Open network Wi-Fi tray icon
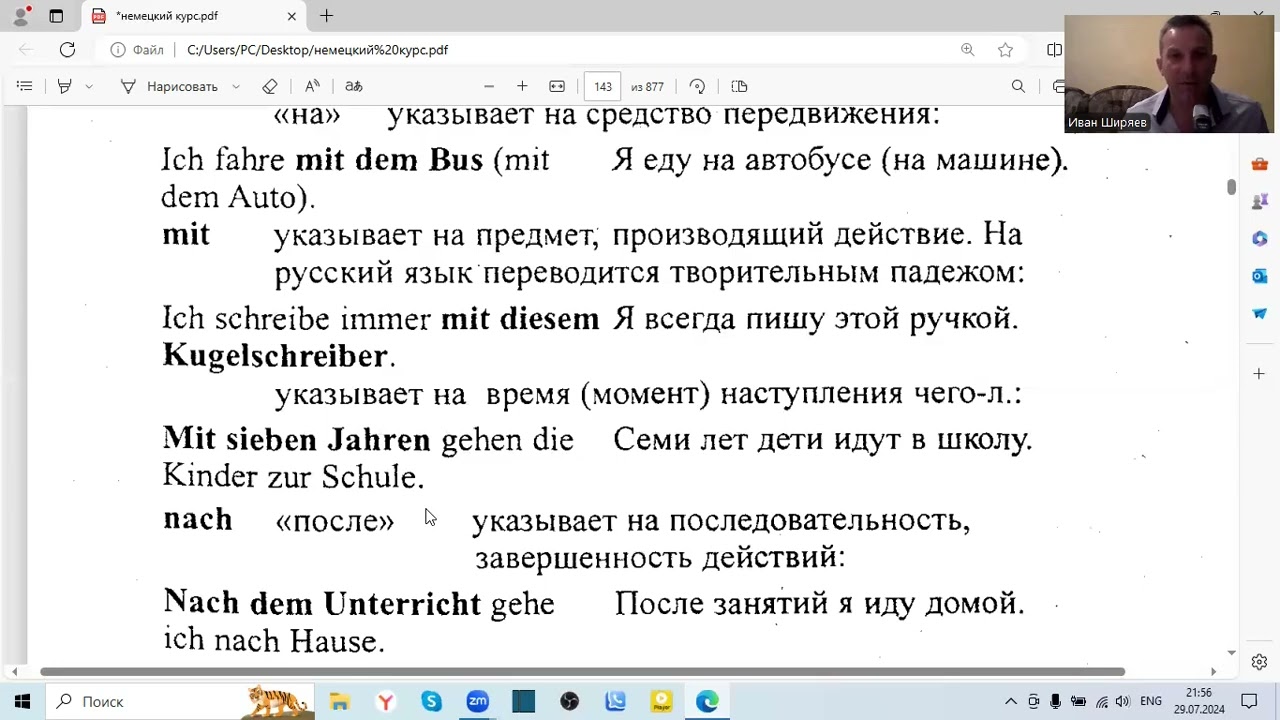1280x720 pixels. [1101, 701]
